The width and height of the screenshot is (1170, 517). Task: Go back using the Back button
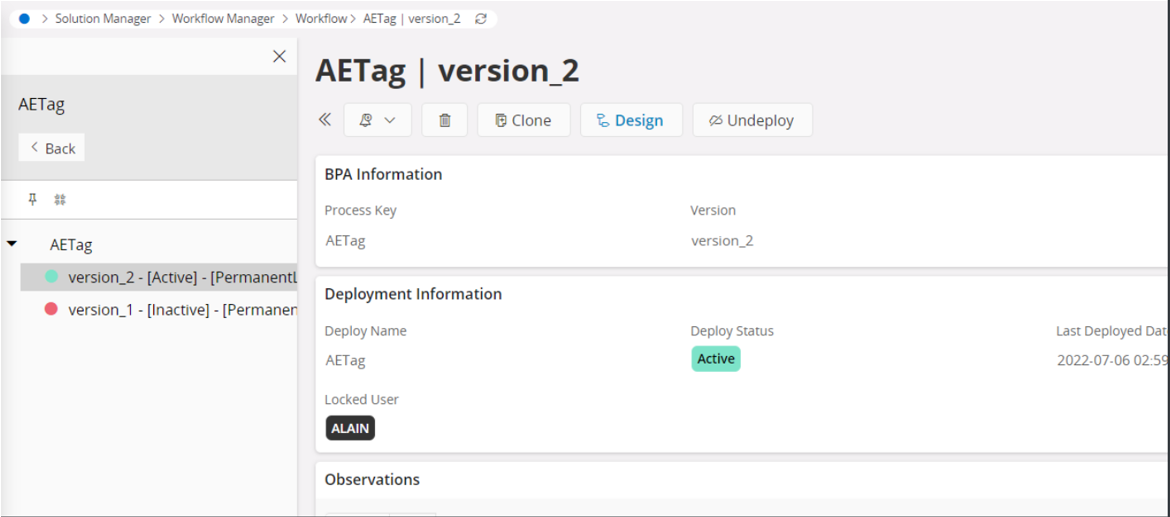(52, 148)
